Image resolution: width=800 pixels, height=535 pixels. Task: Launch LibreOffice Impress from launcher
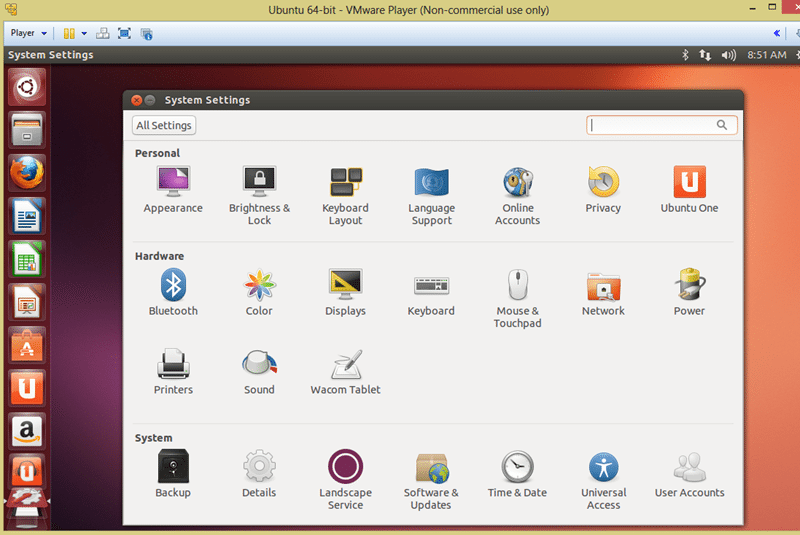coord(27,302)
